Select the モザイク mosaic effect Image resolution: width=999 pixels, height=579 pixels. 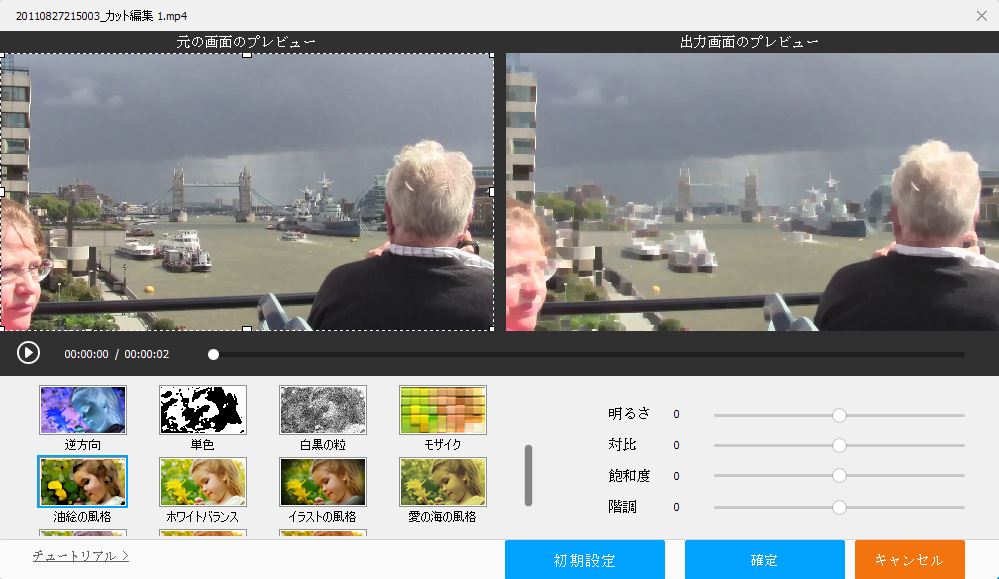443,410
